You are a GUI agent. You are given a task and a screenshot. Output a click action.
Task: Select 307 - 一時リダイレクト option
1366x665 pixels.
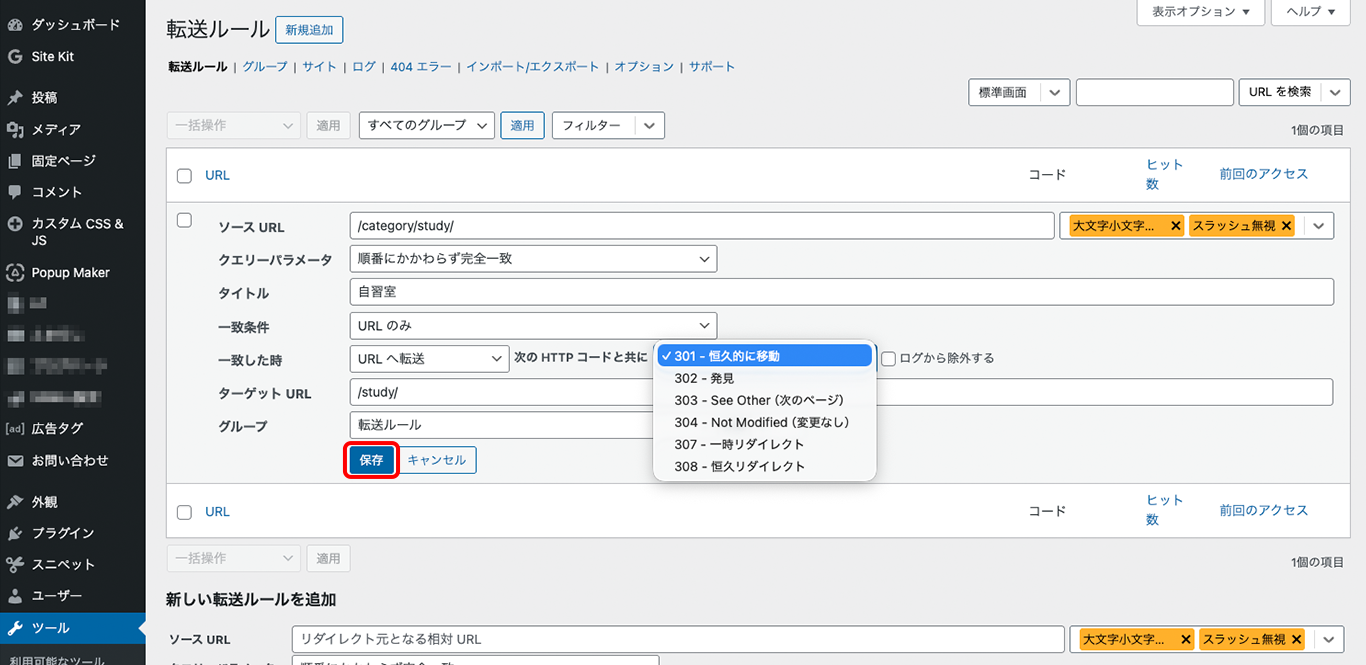click(739, 444)
